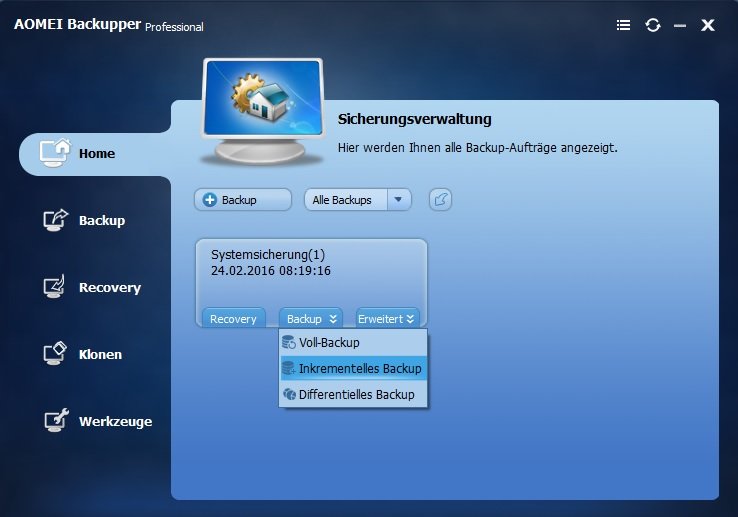Open the Backup section in sidebar
This screenshot has height=517, width=738.
[85, 220]
